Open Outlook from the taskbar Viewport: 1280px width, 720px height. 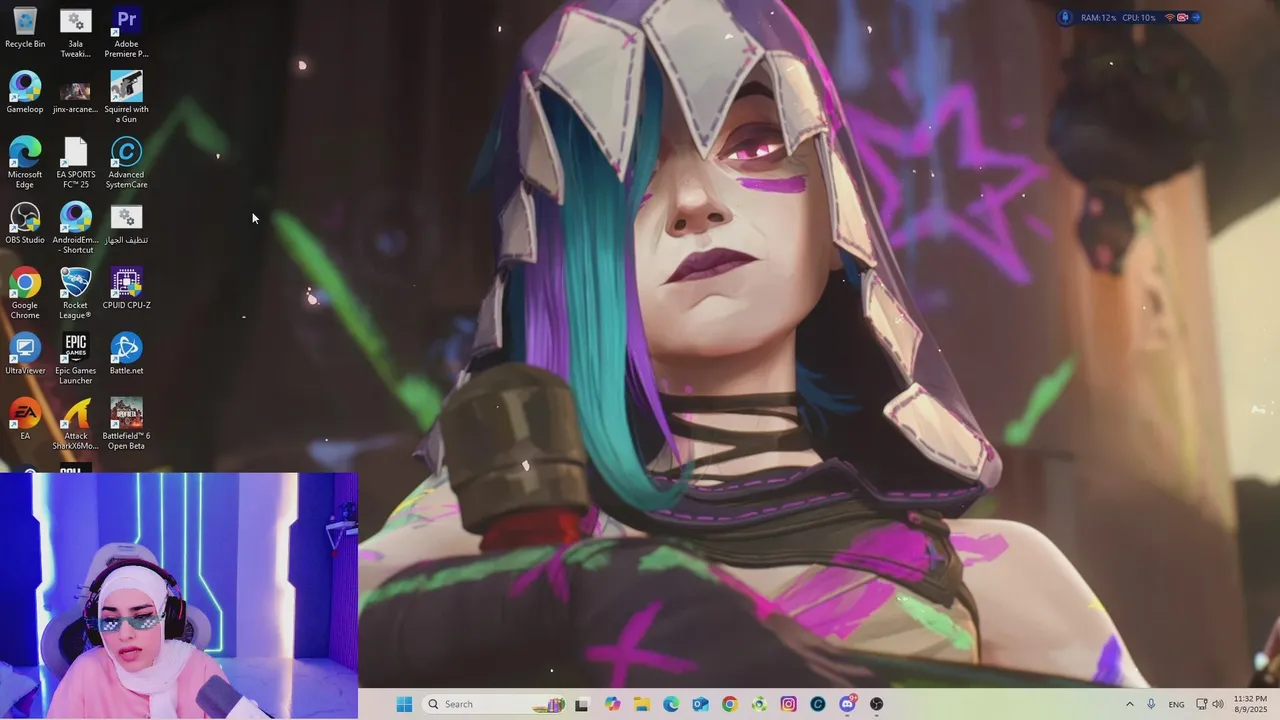pyautogui.click(x=700, y=704)
